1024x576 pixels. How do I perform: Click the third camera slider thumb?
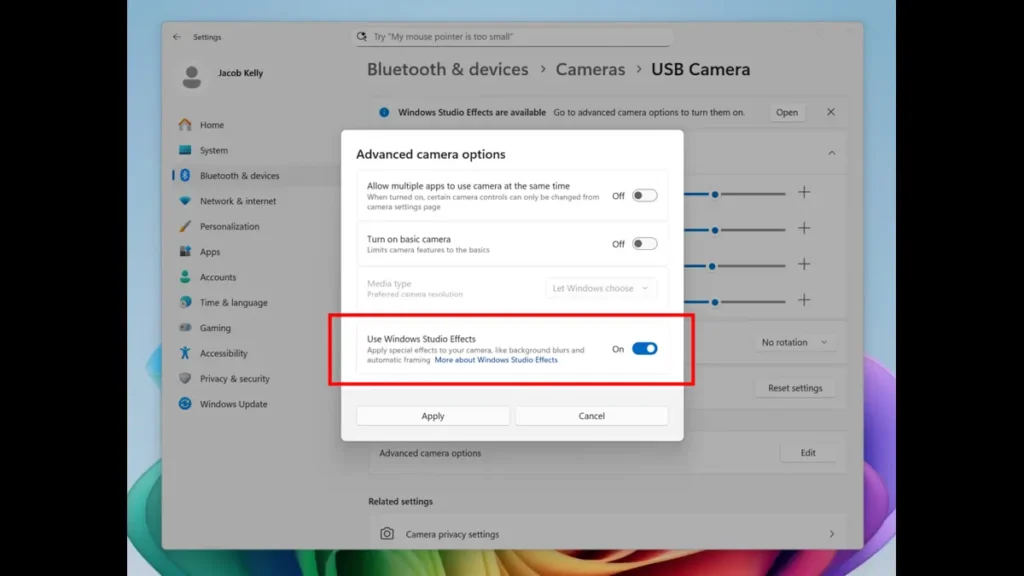pyautogui.click(x=712, y=266)
